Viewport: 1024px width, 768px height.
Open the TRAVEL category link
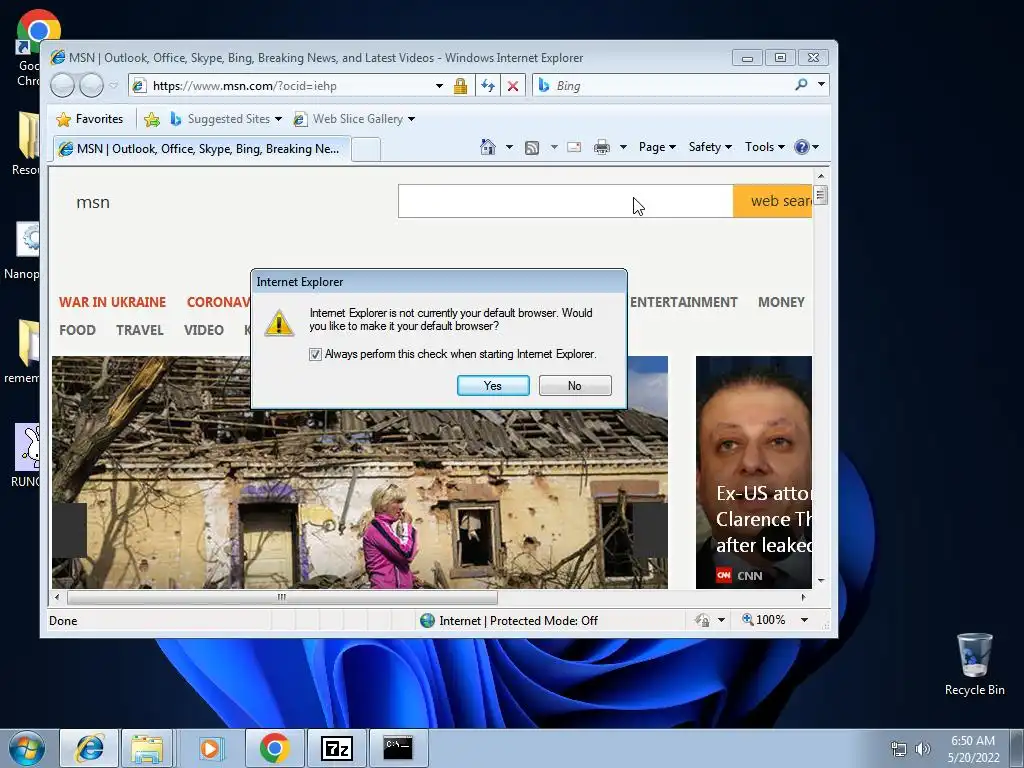[x=140, y=330]
